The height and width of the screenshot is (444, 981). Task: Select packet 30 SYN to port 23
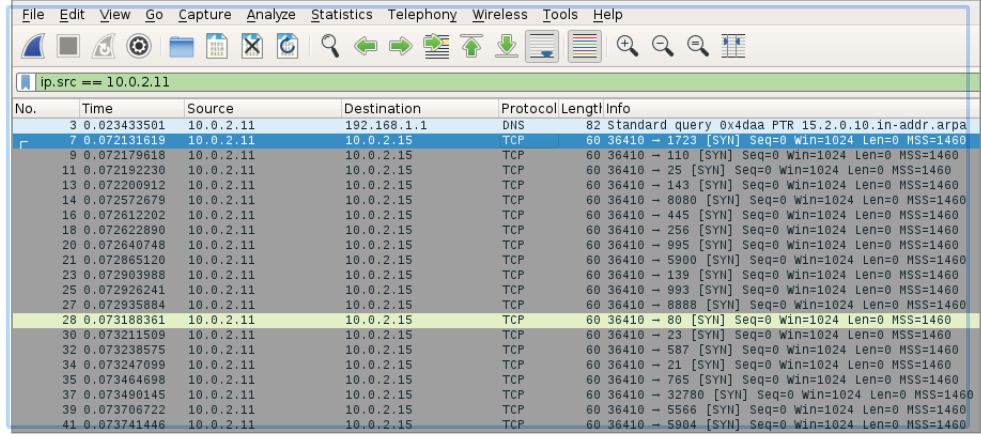click(496, 335)
